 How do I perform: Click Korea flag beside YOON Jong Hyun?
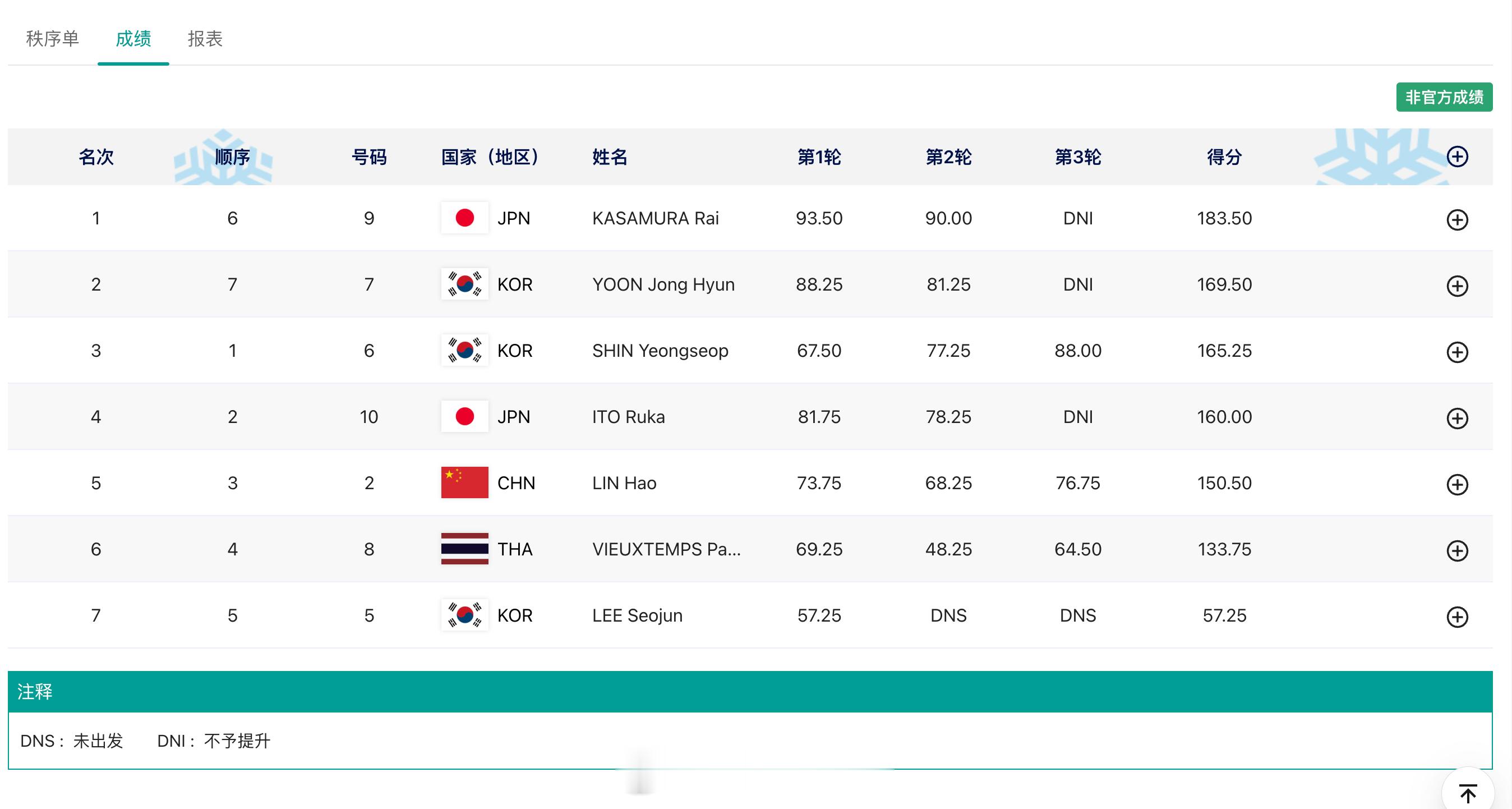464,284
